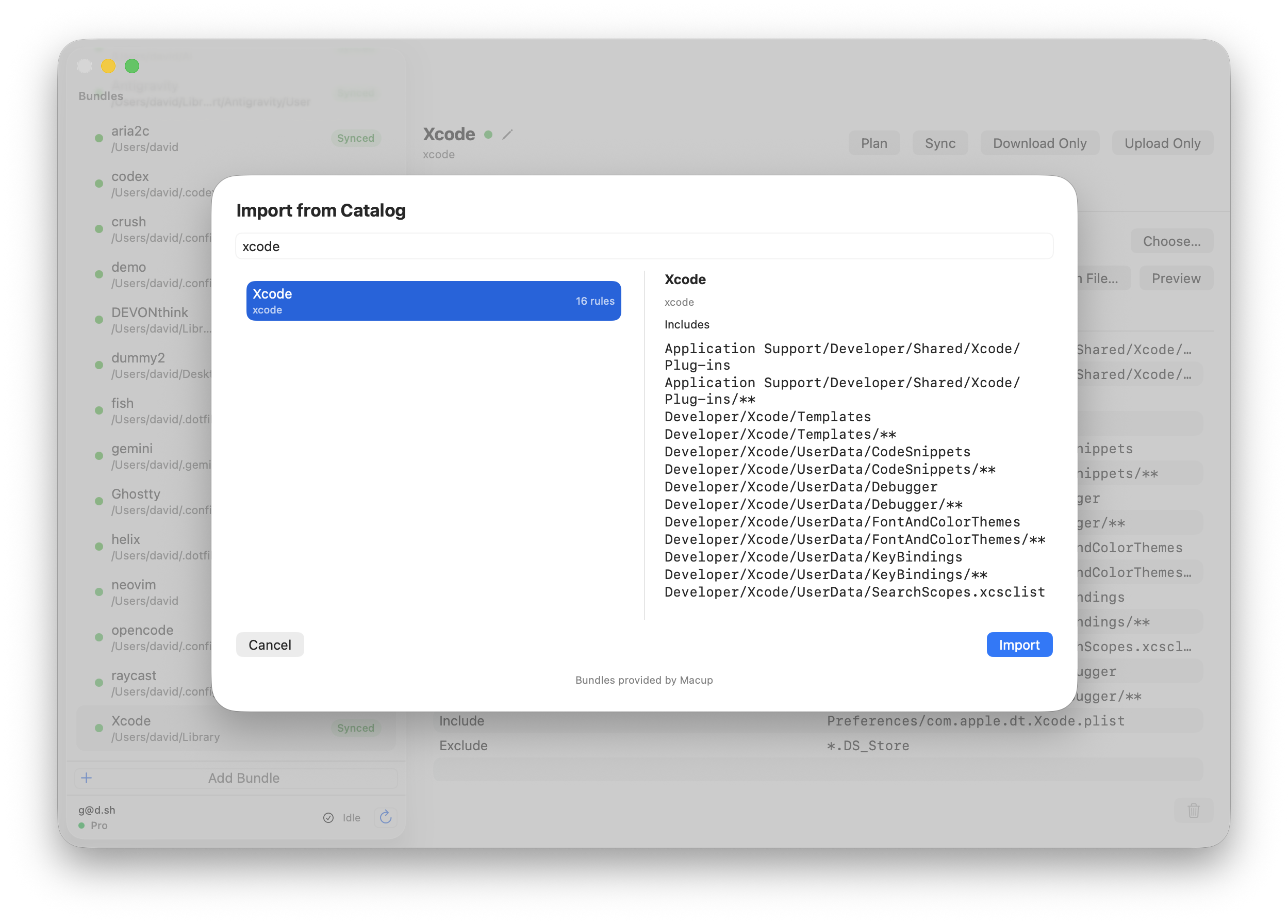Click the Sync button for Xcode
The height and width of the screenshot is (924, 1288).
point(940,142)
